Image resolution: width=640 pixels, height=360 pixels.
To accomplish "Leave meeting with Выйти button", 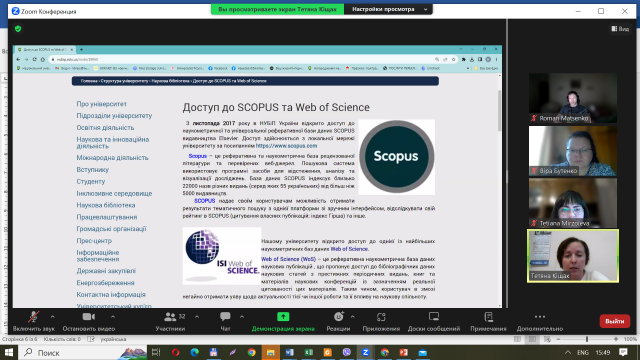I will tap(615, 321).
